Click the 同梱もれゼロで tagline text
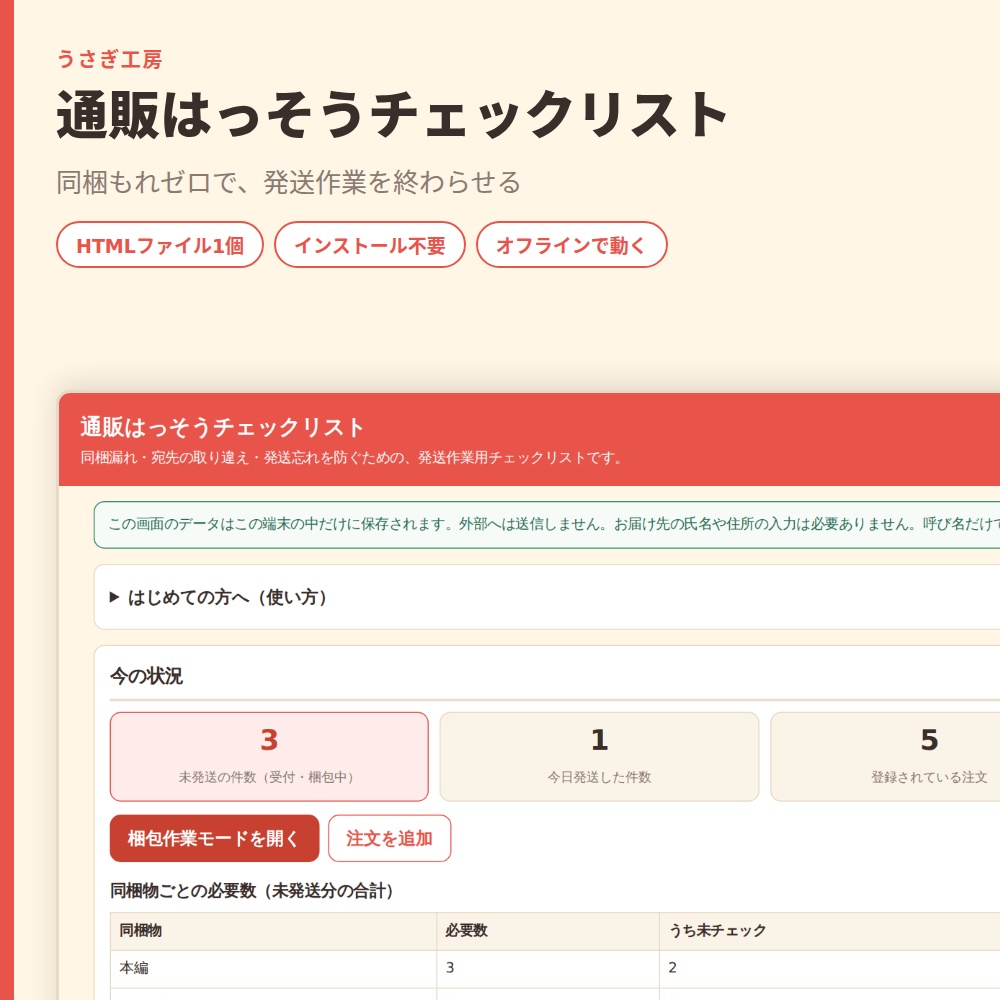This screenshot has width=1000, height=1000. 288,182
